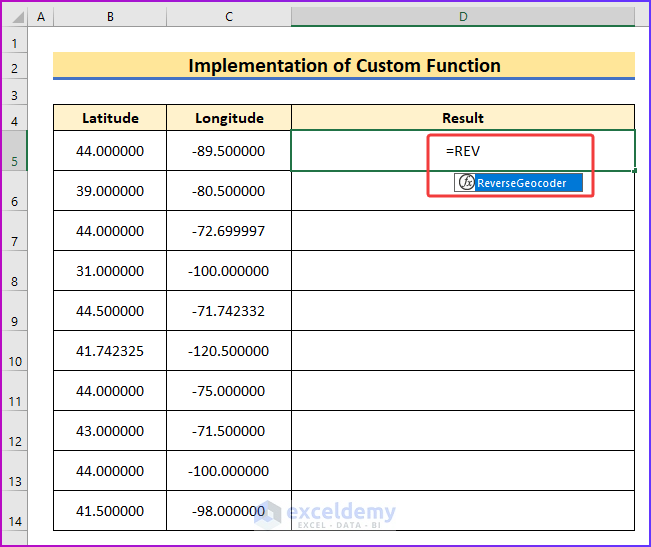Click the select-all corner triangle
Screen dimensions: 651x547
17,17
